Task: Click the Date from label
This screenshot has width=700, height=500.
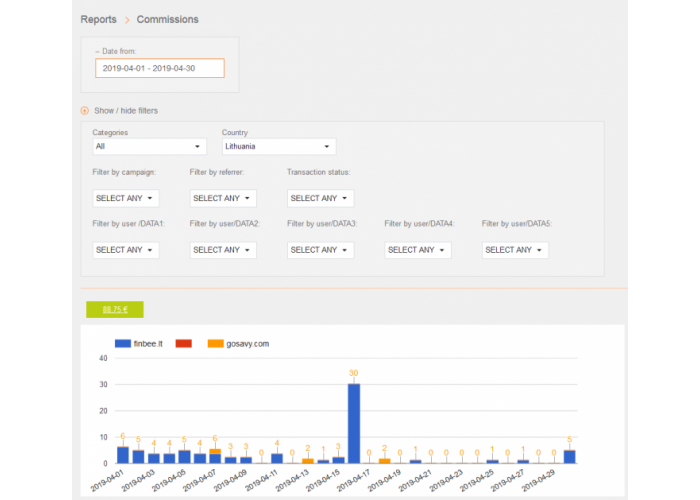Action: (x=119, y=51)
